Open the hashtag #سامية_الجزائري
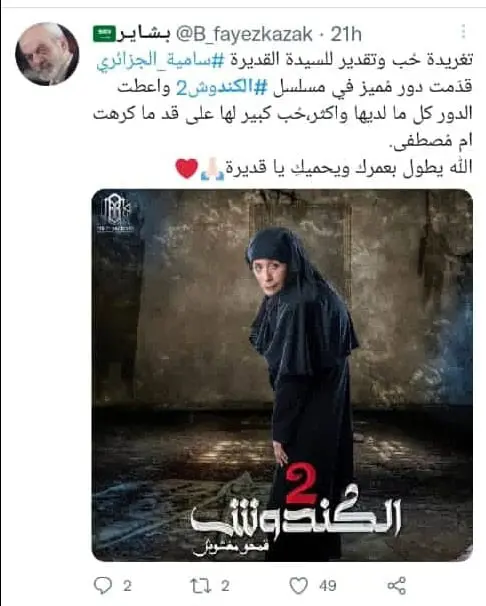Viewport: 486px width, 606px height. coord(160,61)
